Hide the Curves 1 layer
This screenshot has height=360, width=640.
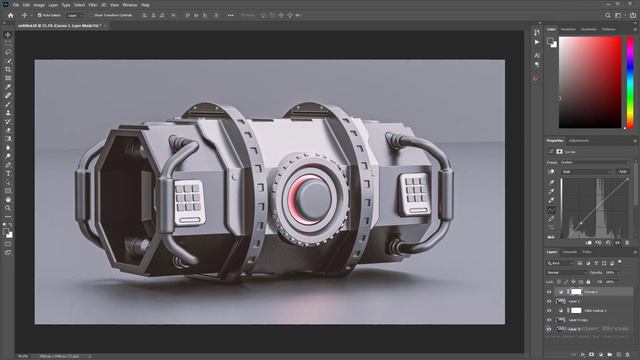(x=549, y=292)
